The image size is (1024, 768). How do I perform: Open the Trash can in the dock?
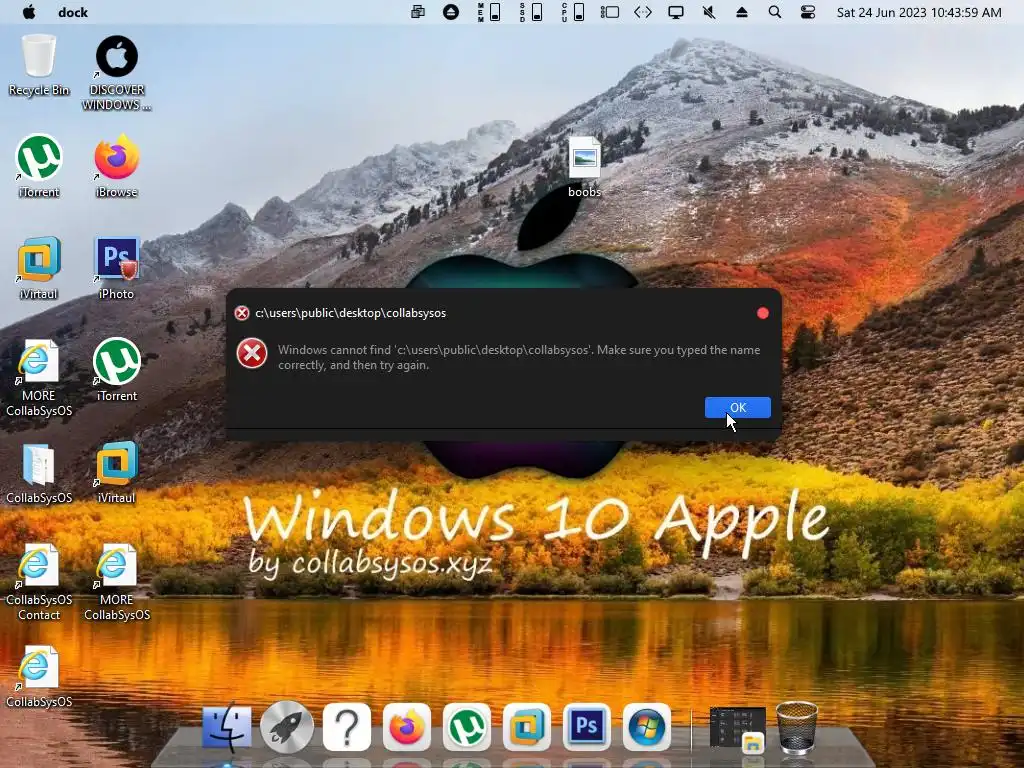[x=797, y=727]
